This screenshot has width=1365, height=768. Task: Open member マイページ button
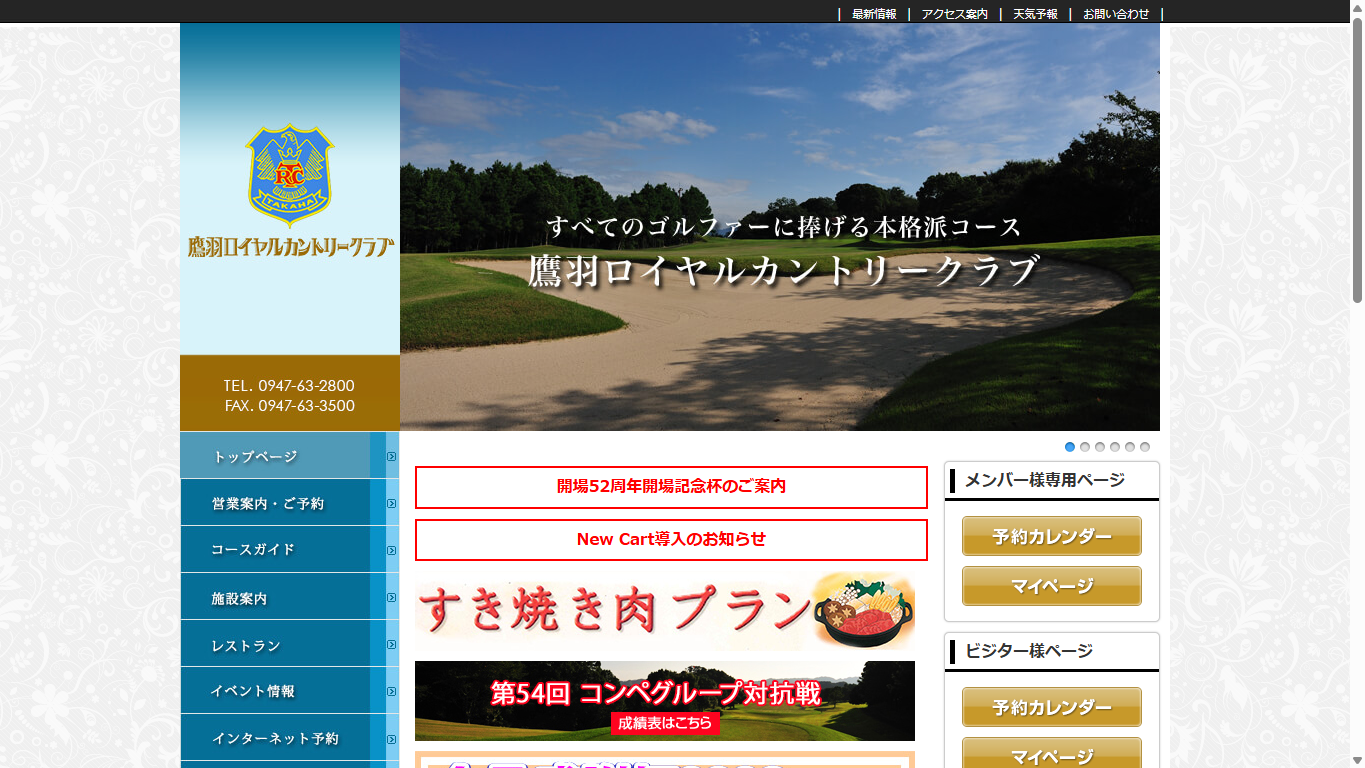click(x=1052, y=586)
